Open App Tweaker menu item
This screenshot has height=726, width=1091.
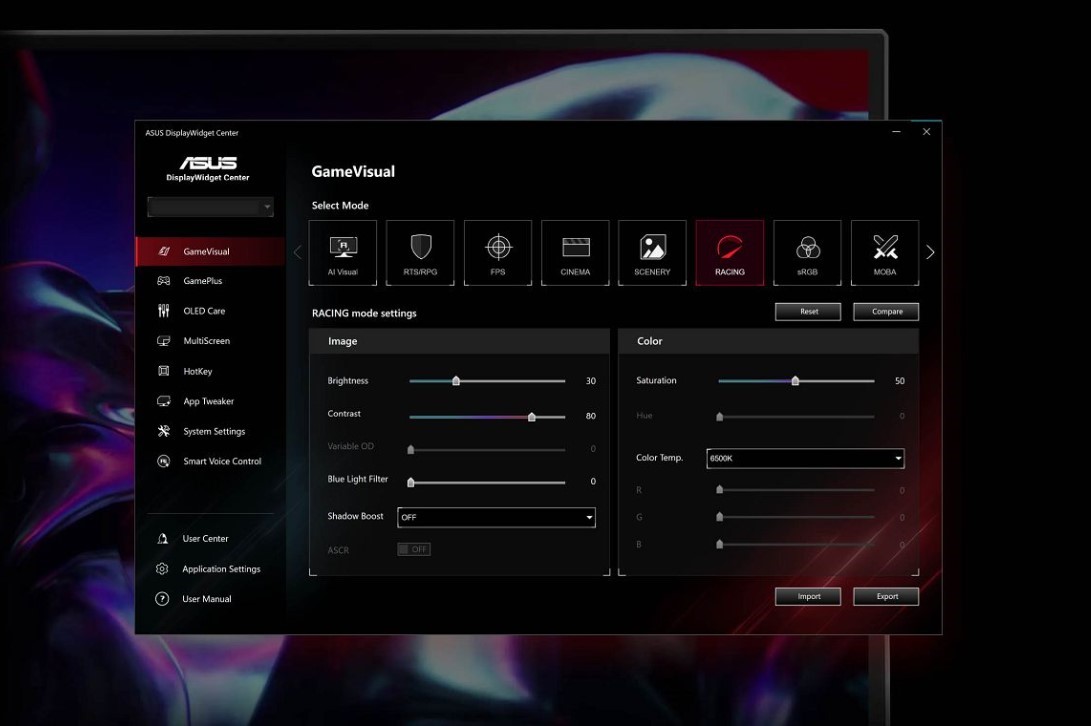coord(210,401)
